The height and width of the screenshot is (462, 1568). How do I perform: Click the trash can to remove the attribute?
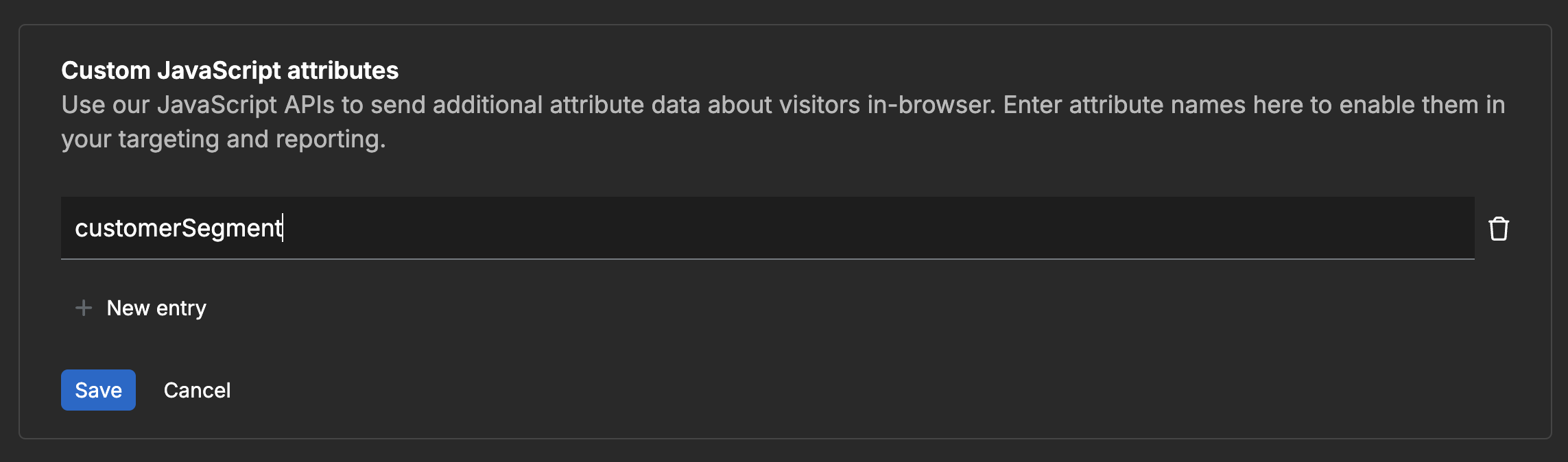click(1499, 228)
